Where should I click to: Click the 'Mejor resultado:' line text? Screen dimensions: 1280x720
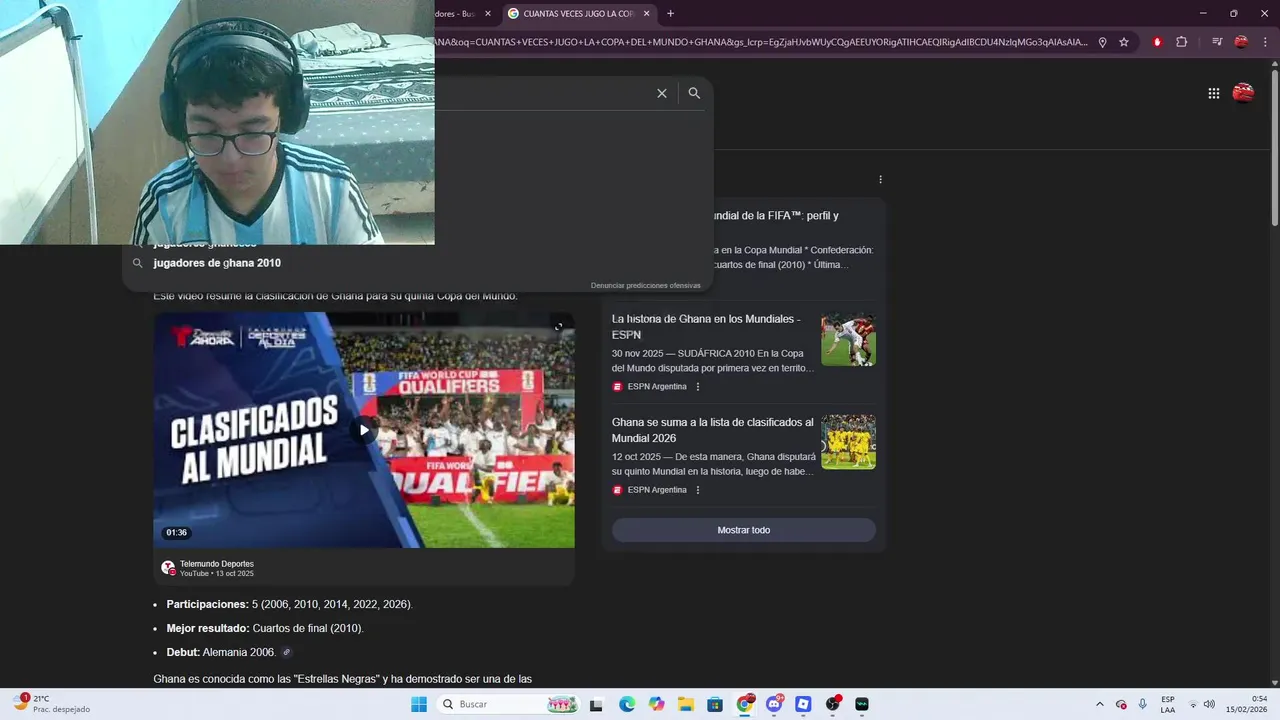(x=265, y=628)
